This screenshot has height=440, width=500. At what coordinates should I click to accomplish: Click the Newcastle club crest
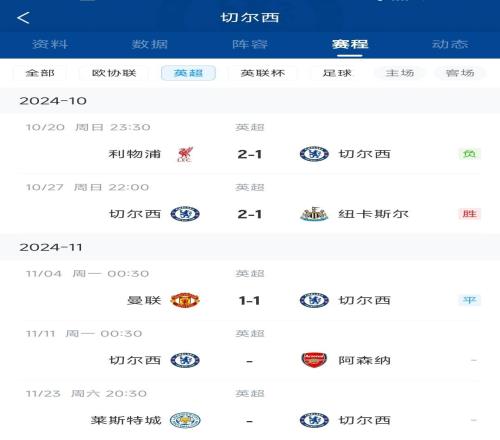(314, 214)
